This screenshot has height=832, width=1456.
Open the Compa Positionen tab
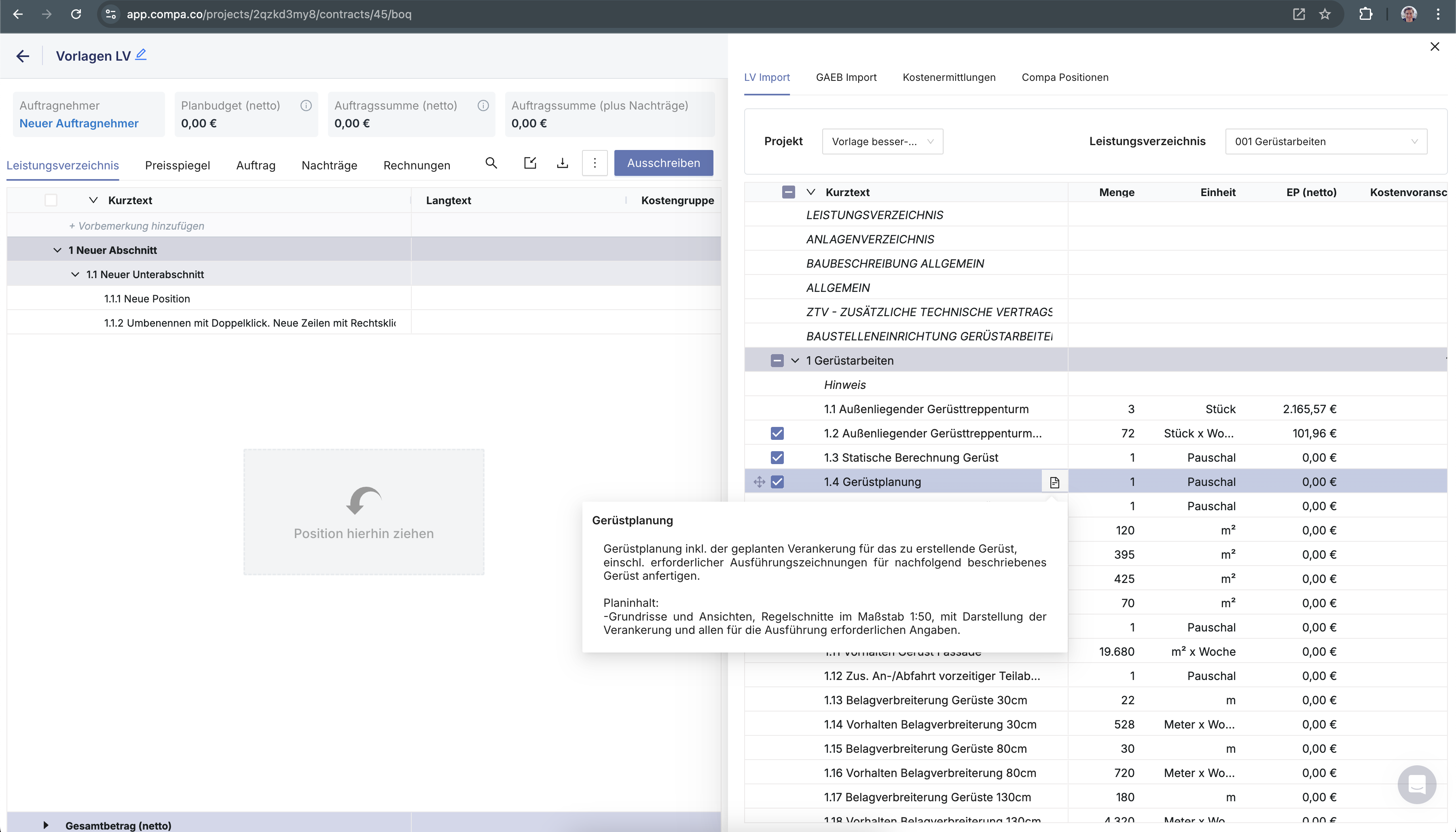click(x=1065, y=77)
